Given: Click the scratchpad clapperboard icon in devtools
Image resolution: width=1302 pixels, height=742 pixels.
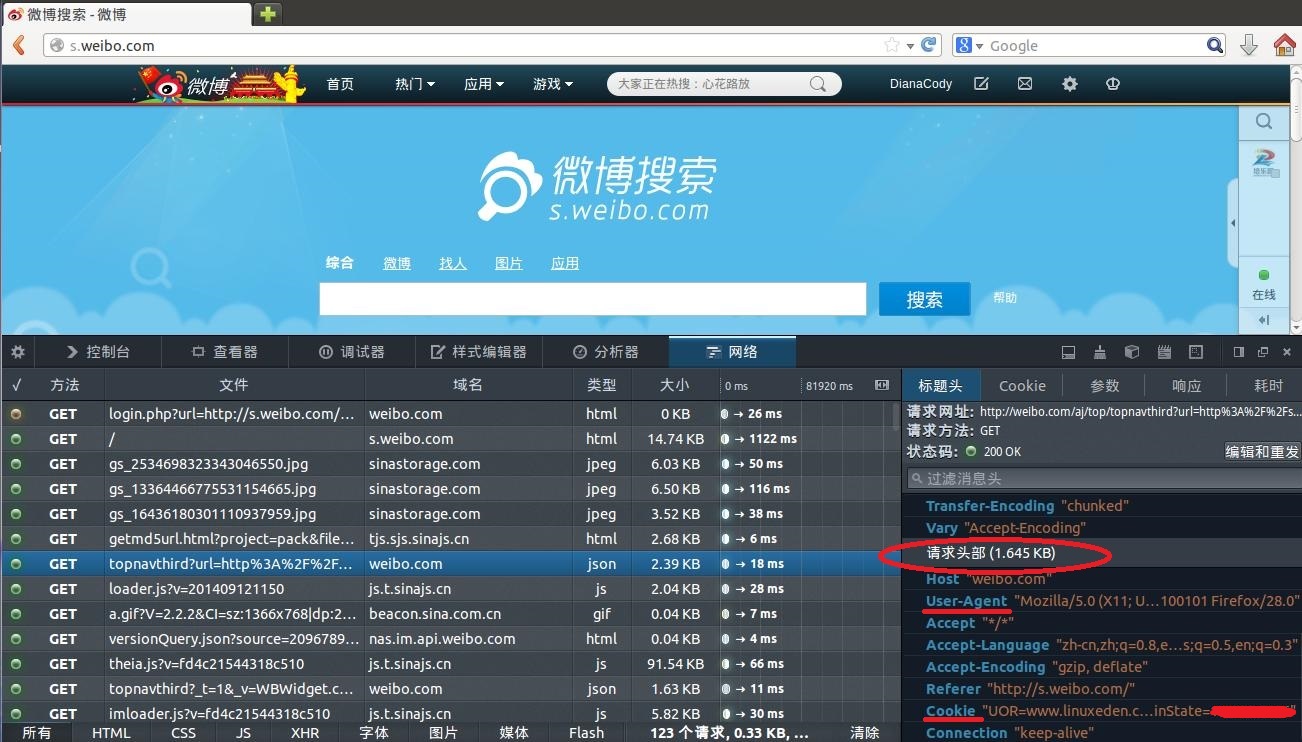Looking at the screenshot, I should point(1164,352).
